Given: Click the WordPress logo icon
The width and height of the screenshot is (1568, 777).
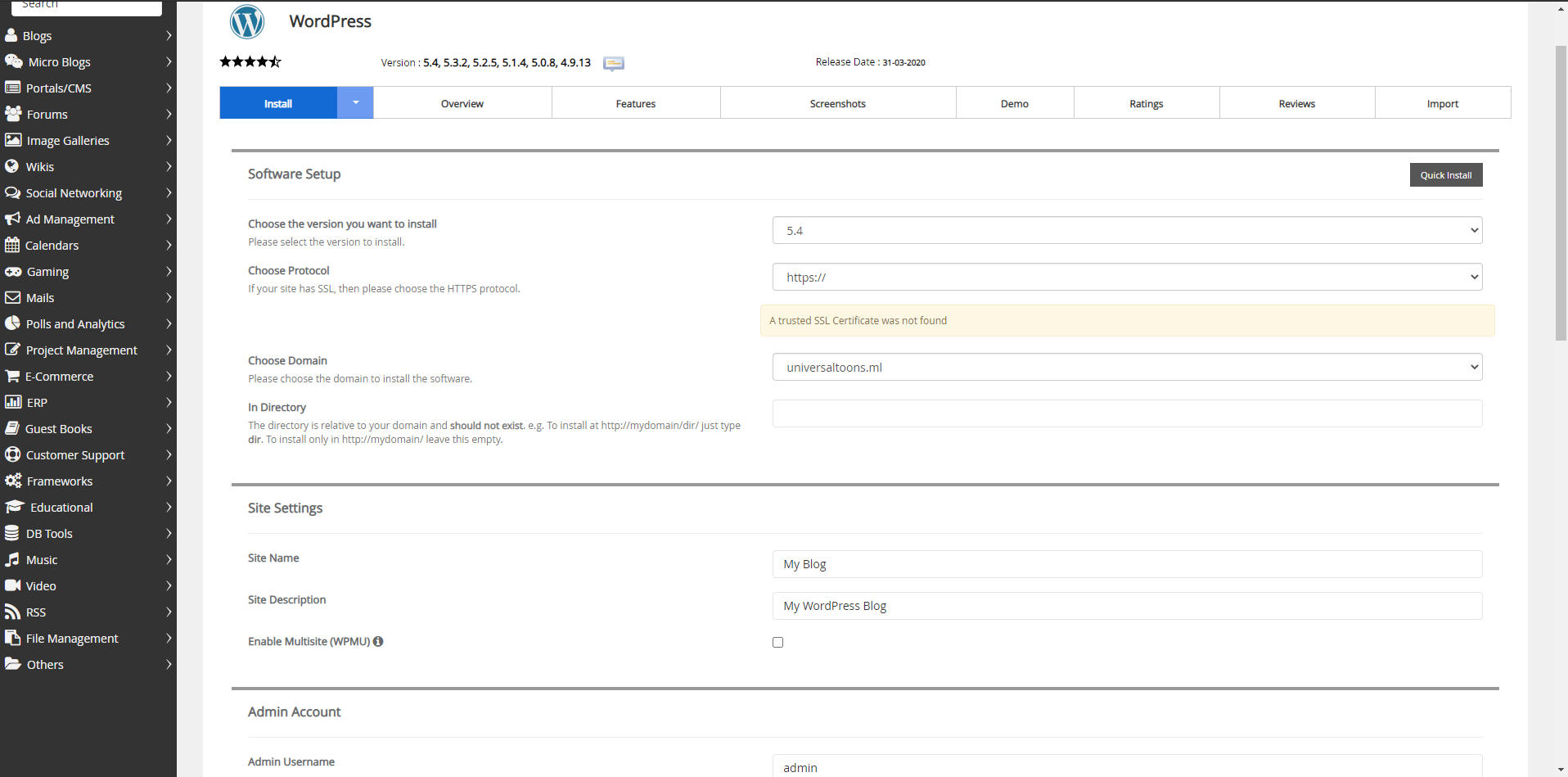Looking at the screenshot, I should pos(247,21).
